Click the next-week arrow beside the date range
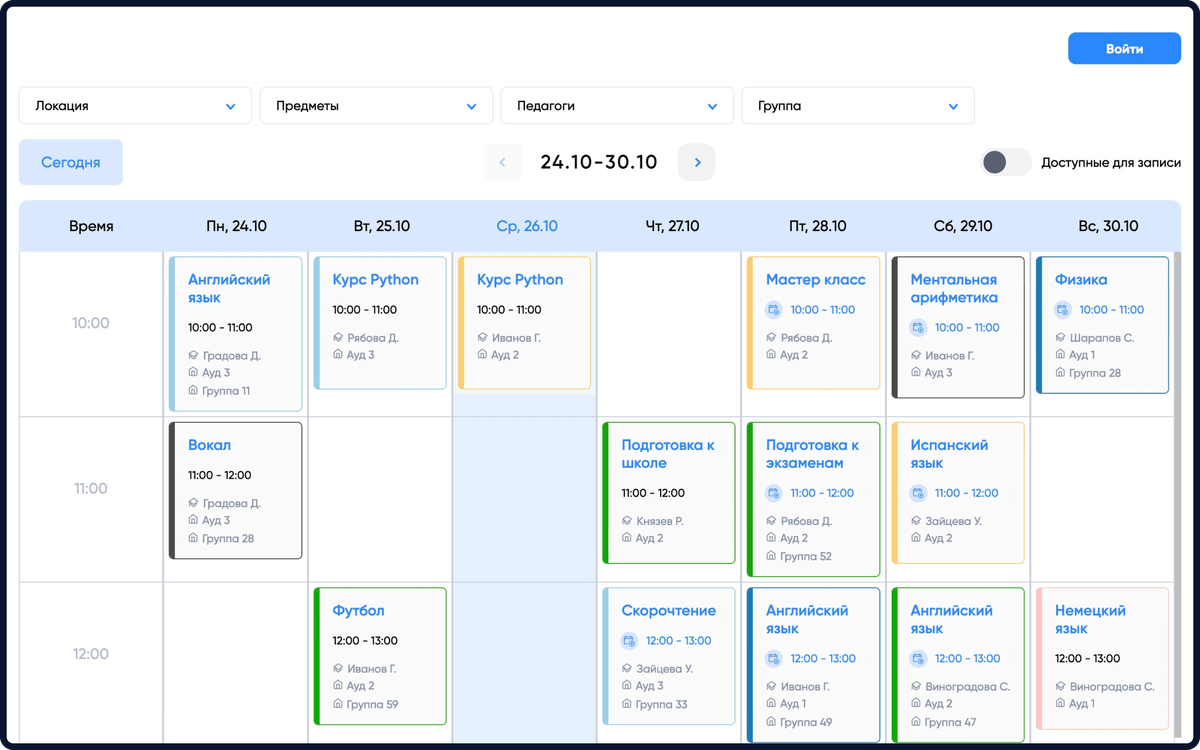 click(x=696, y=162)
